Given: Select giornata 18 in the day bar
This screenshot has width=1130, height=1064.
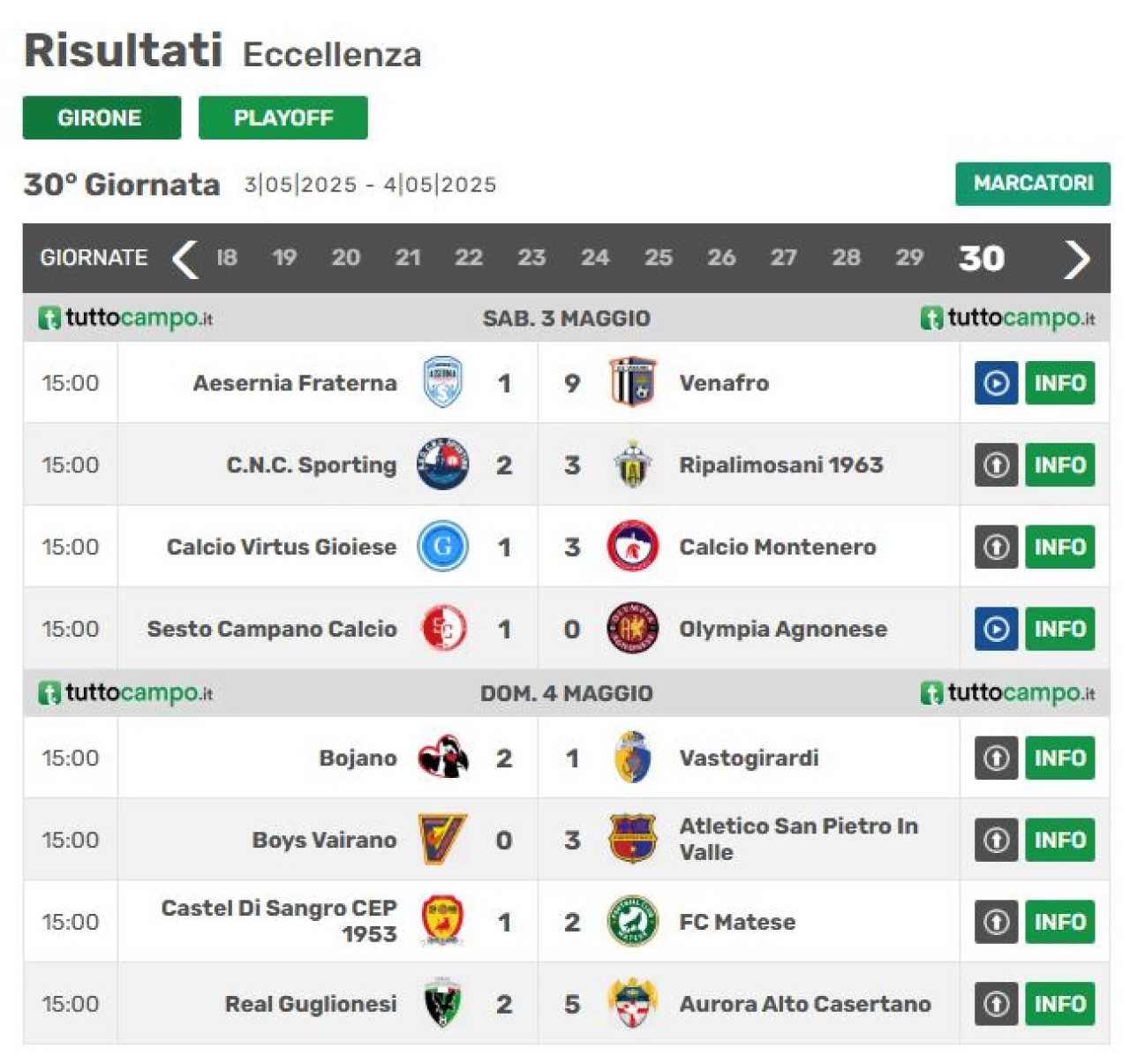Looking at the screenshot, I should coord(227,258).
